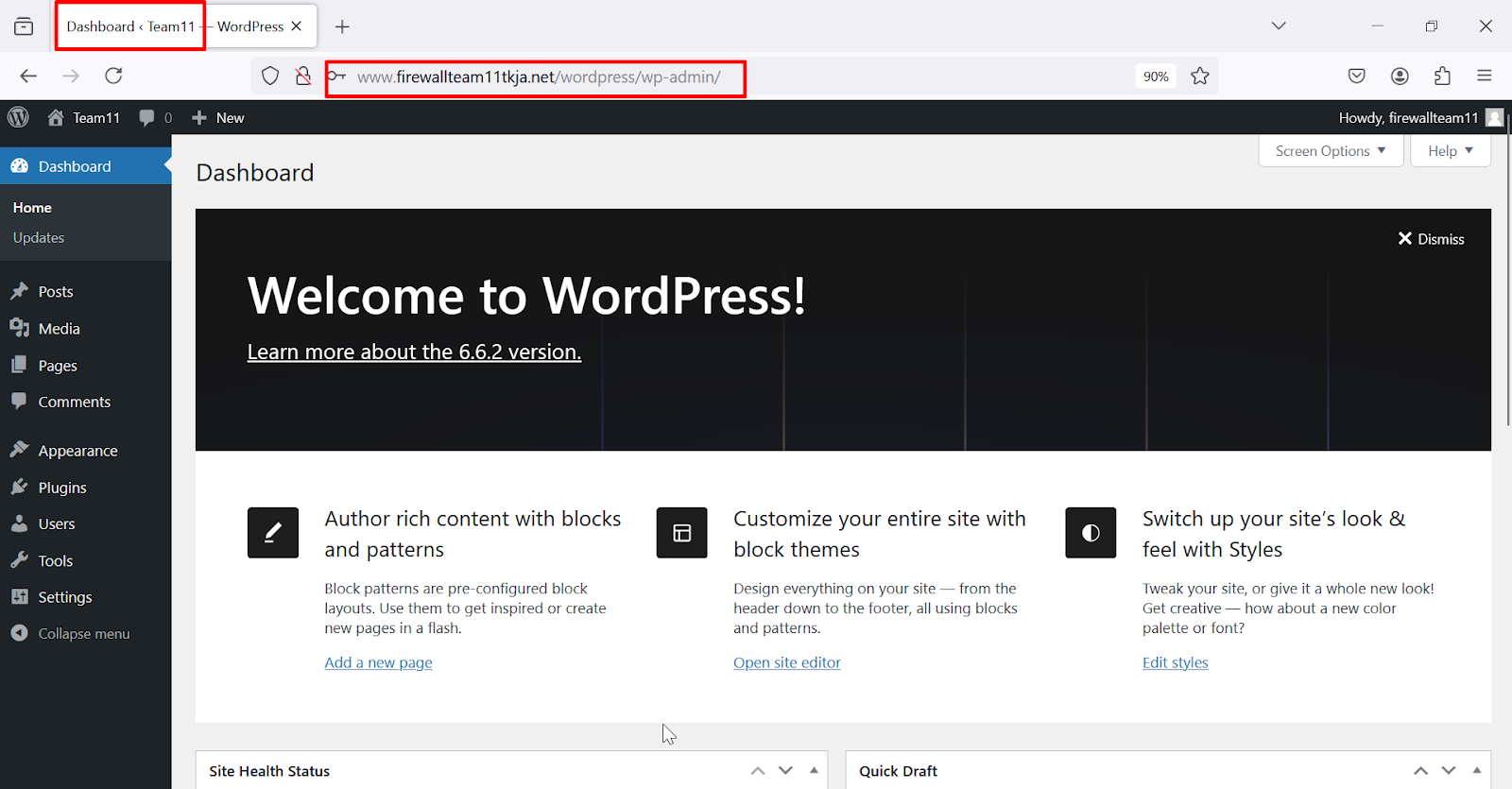
Task: Open the tracking protection shield icon
Action: click(270, 76)
